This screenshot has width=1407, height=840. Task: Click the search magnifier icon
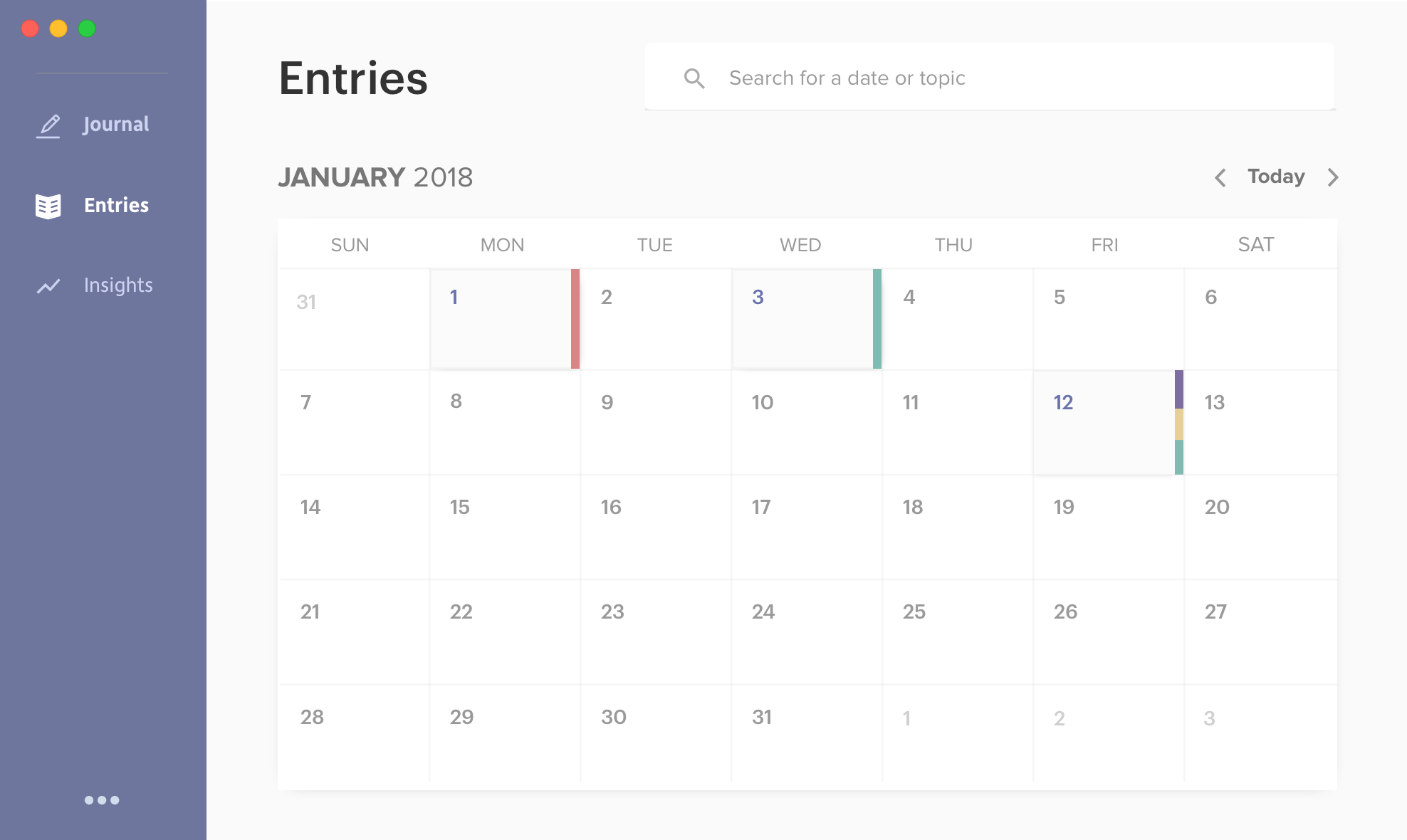694,78
